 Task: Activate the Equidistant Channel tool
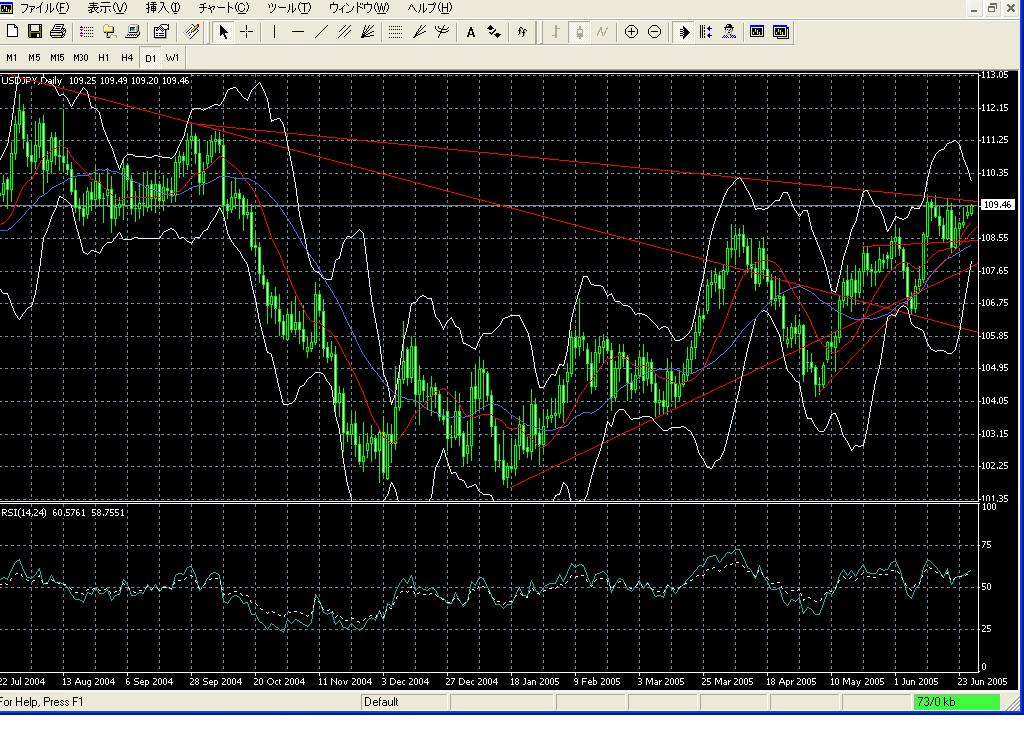coord(345,32)
